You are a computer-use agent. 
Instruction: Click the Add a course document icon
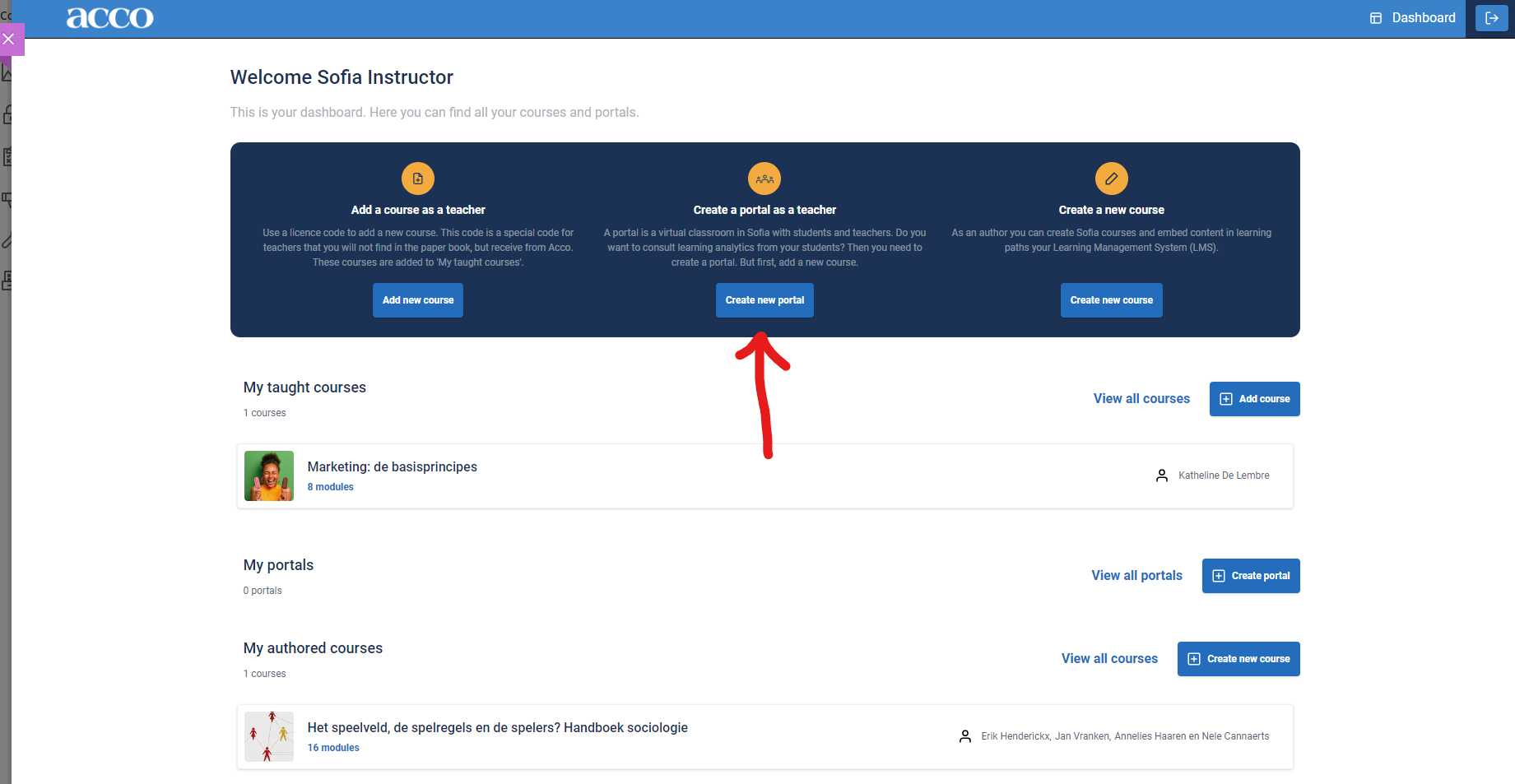[418, 179]
